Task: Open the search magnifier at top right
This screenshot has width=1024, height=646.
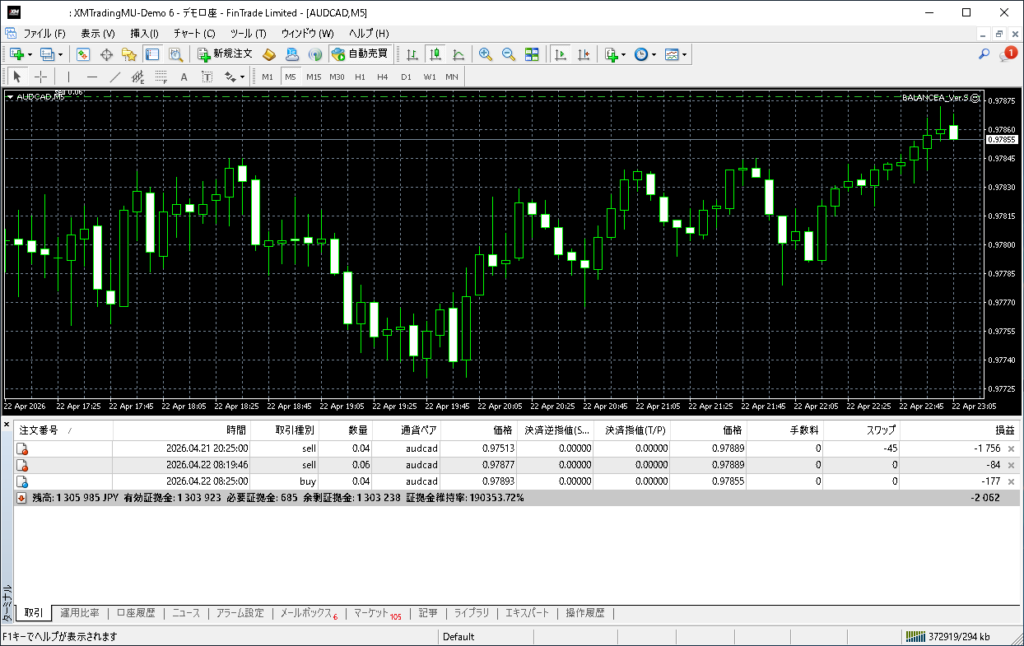Action: point(984,54)
